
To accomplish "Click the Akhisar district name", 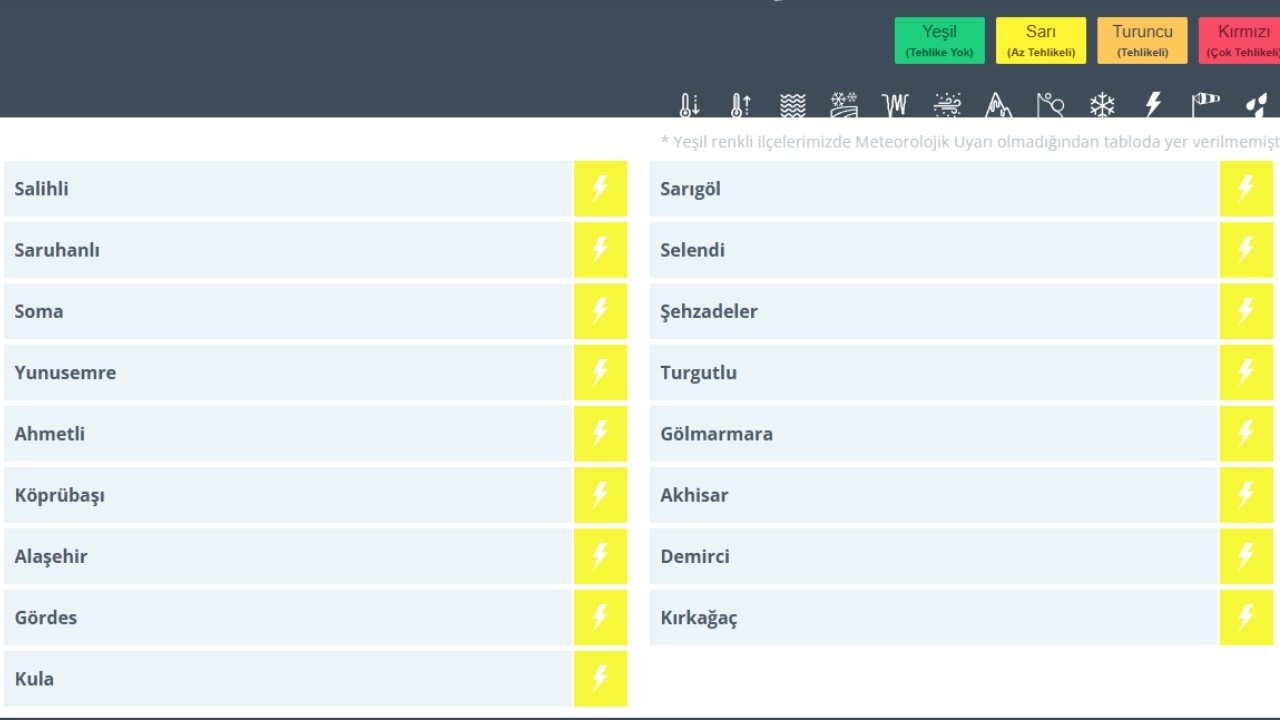I will click(x=694, y=495).
